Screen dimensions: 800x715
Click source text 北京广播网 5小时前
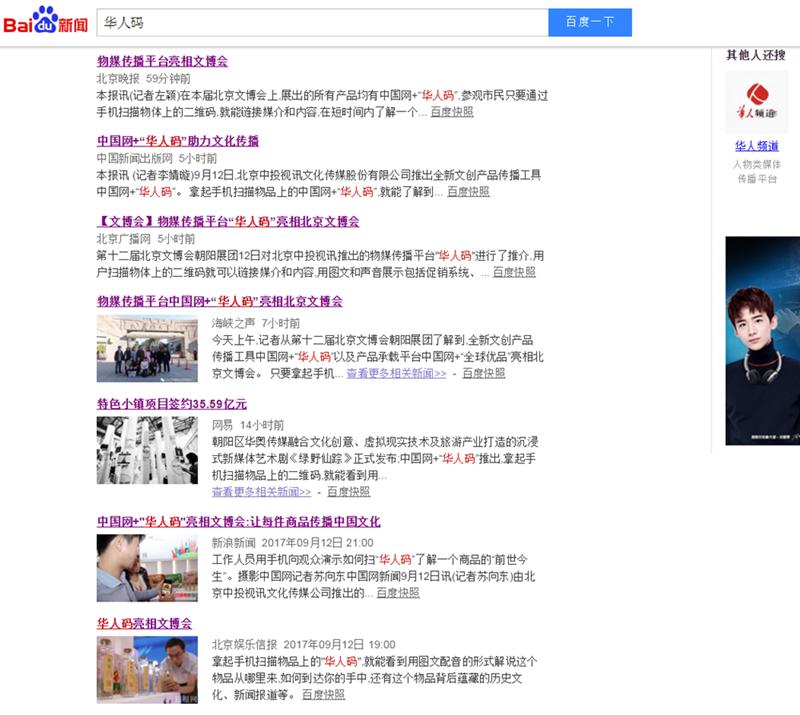pos(146,239)
